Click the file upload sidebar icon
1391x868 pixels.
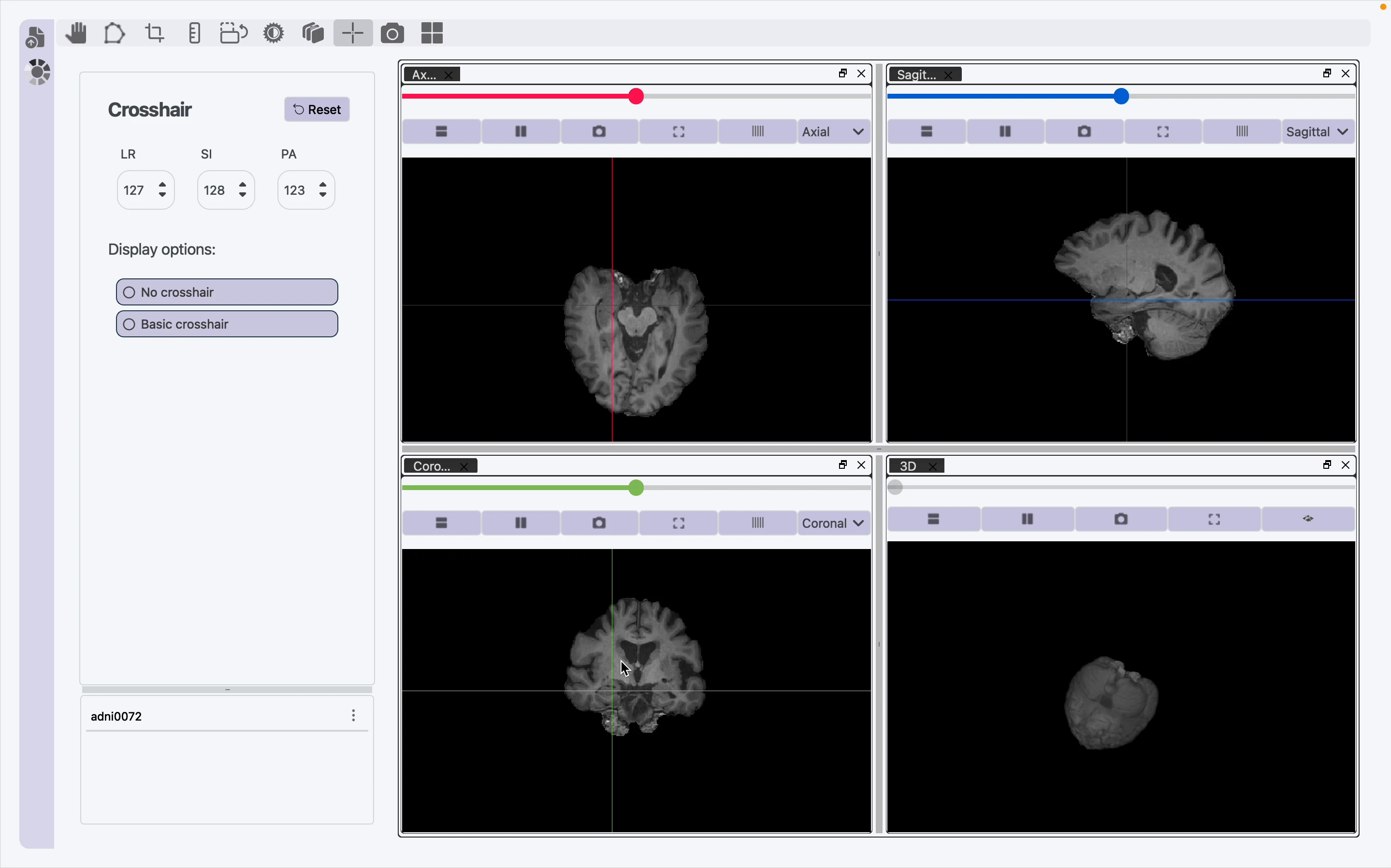point(36,37)
